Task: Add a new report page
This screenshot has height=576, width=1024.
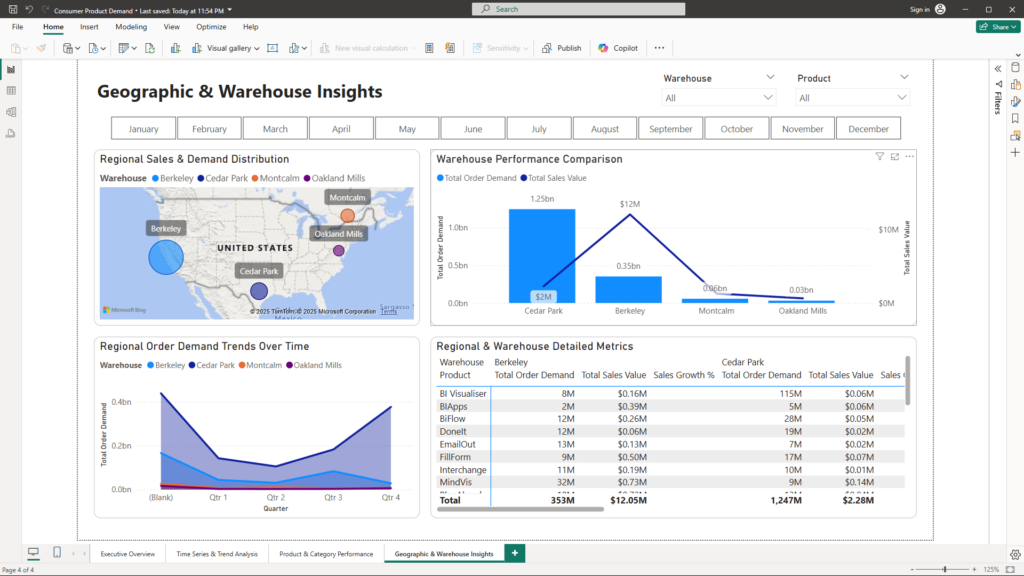Action: click(515, 553)
